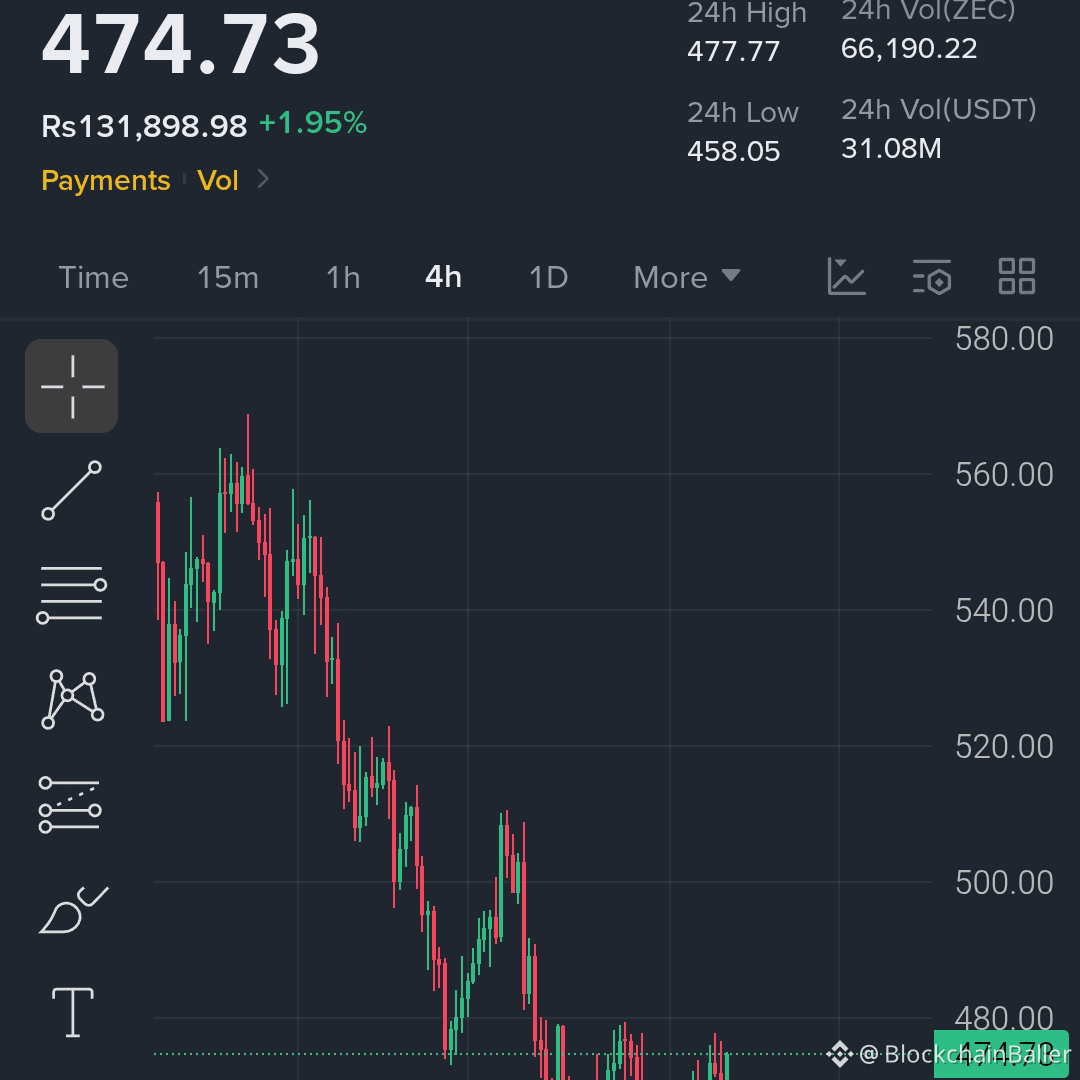Expand the More intervals dropdown

coord(687,278)
